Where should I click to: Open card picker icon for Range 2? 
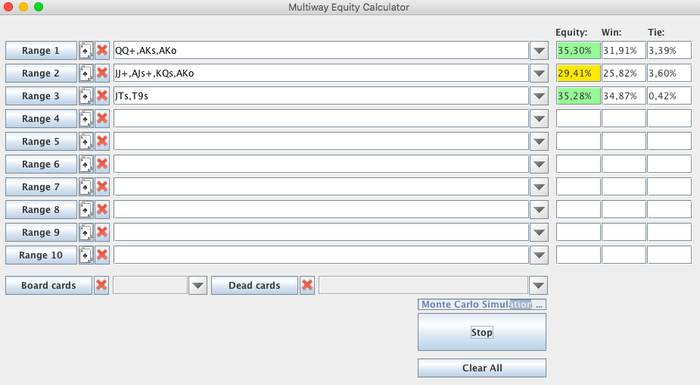point(86,73)
